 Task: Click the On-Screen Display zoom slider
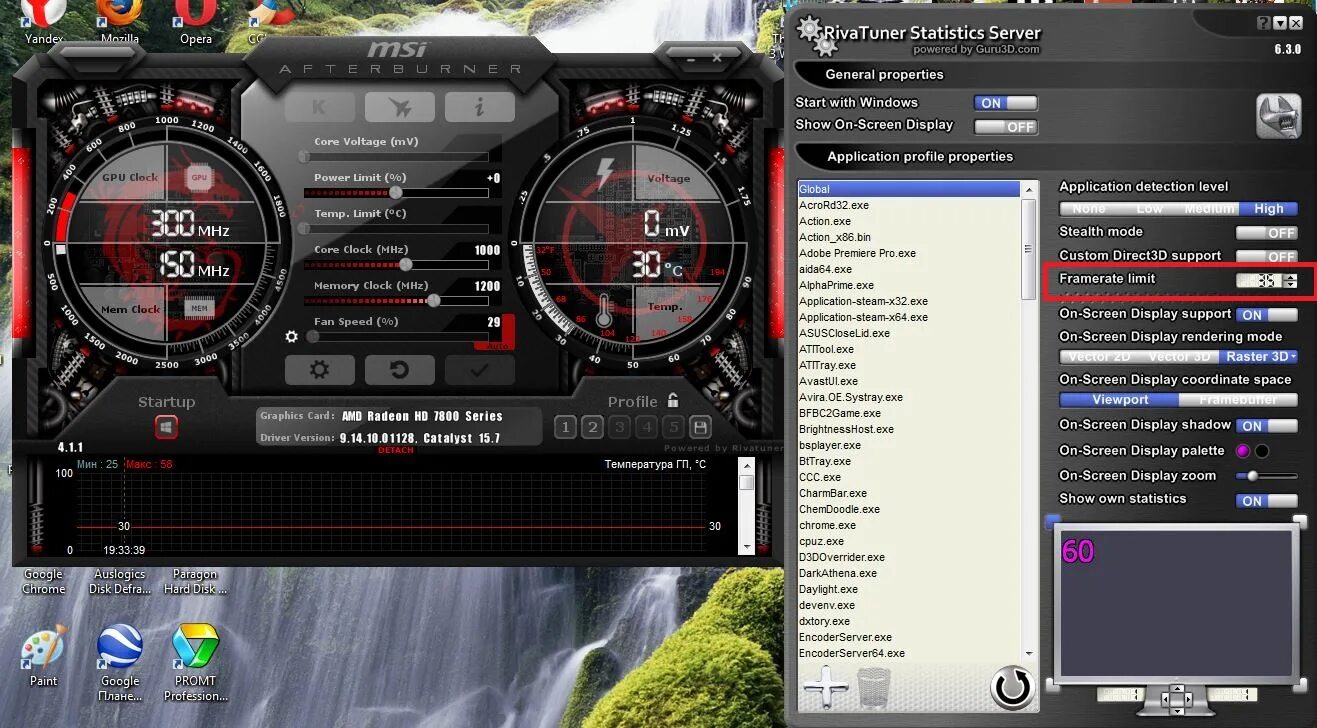click(1267, 476)
